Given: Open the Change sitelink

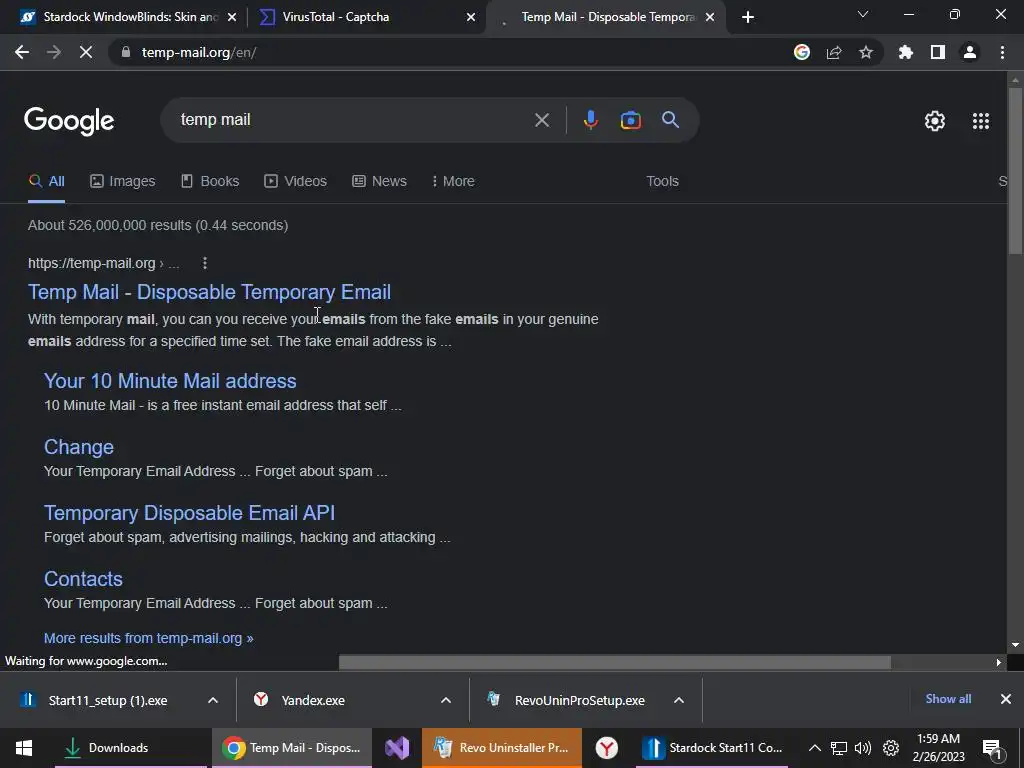Looking at the screenshot, I should point(78,447).
